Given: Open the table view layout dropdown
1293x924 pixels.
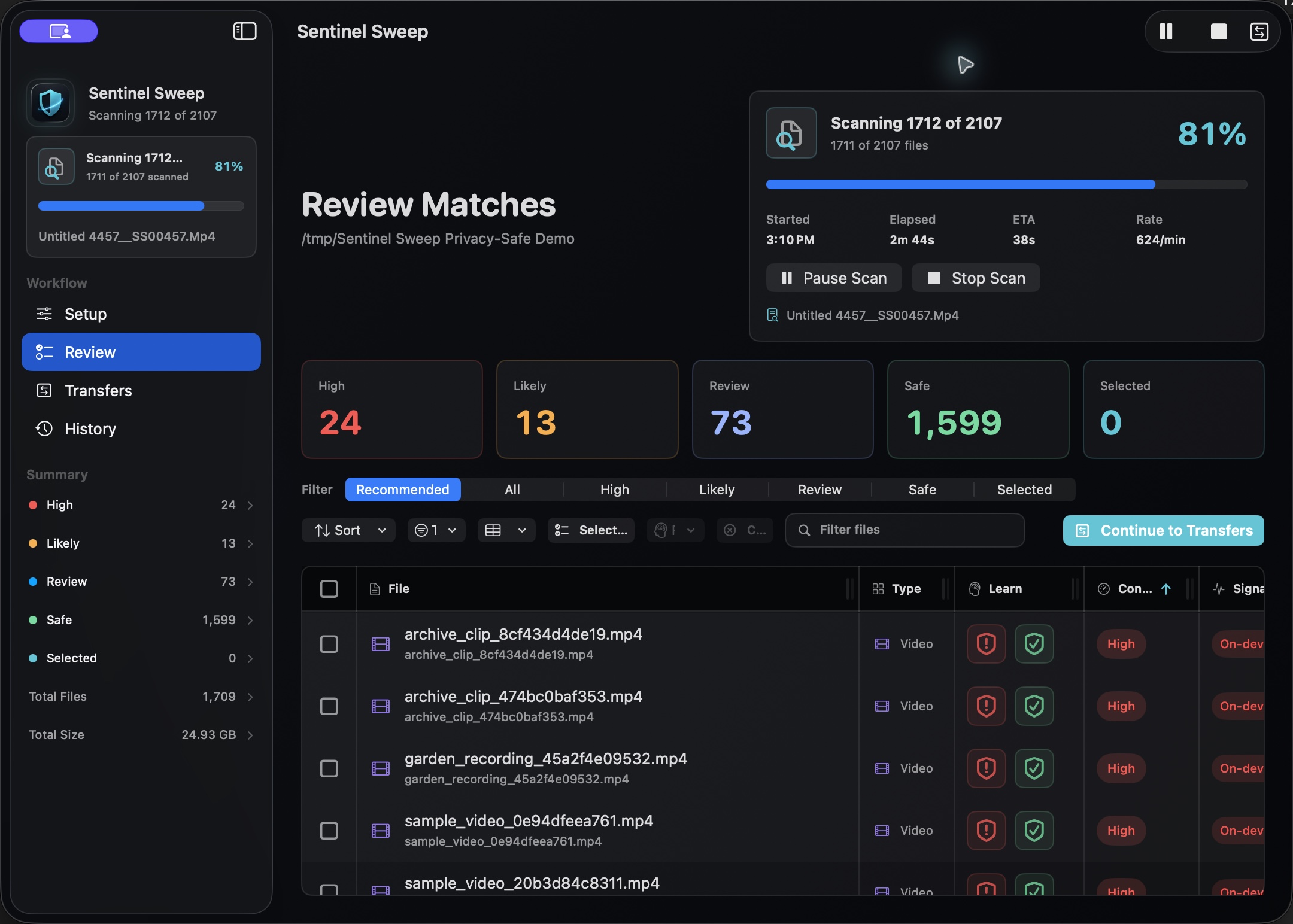Looking at the screenshot, I should coord(506,530).
